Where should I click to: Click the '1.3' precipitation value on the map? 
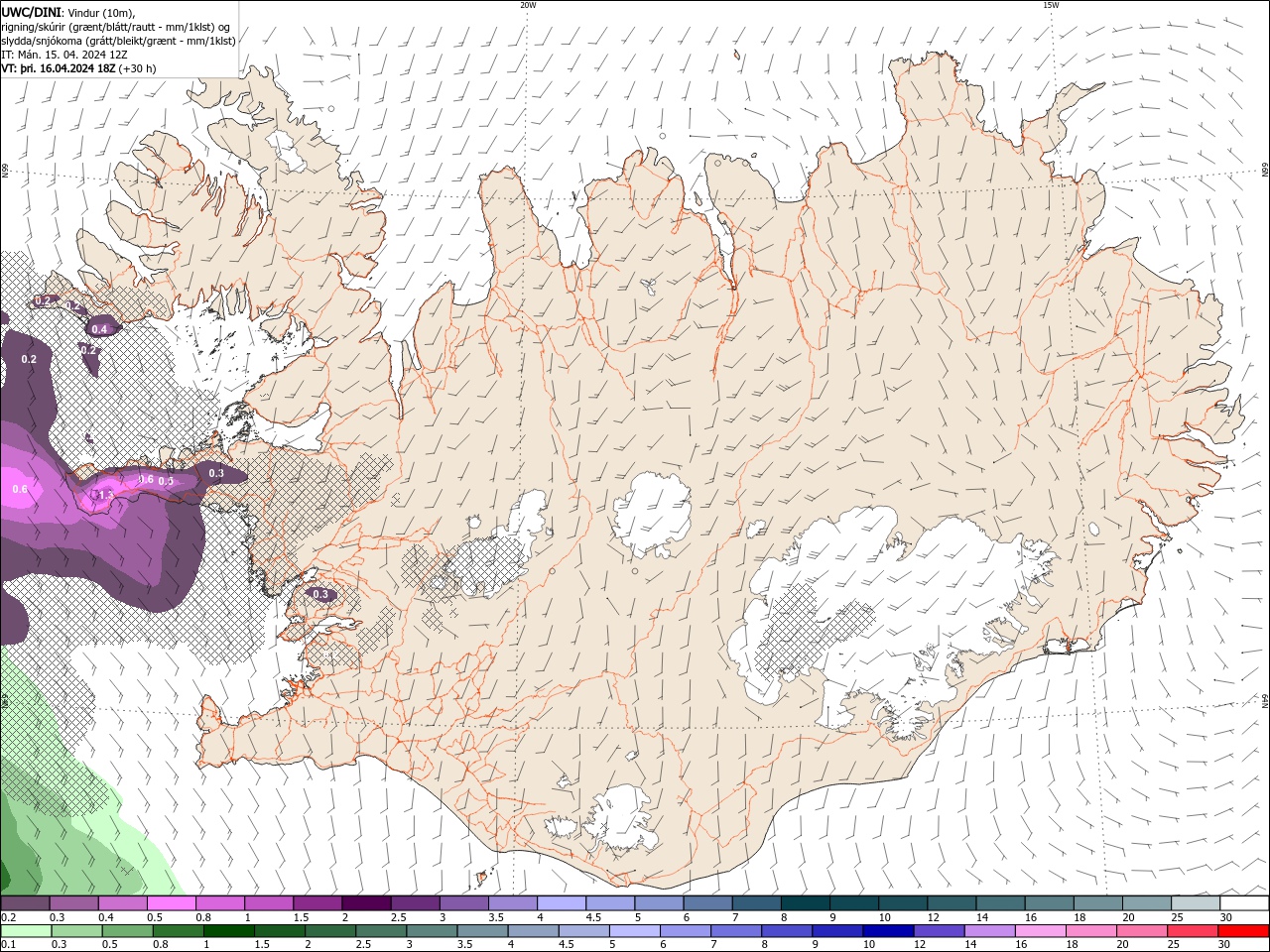[x=106, y=495]
